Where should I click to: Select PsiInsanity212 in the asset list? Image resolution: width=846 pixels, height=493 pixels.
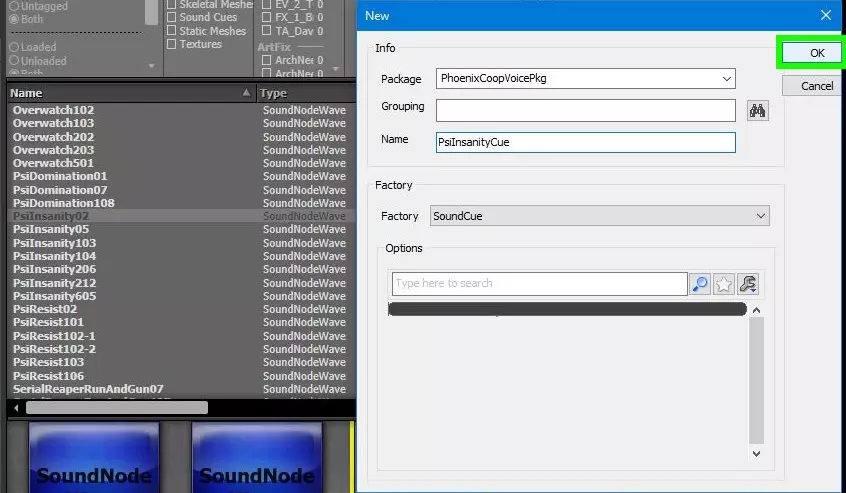pyautogui.click(x=54, y=283)
